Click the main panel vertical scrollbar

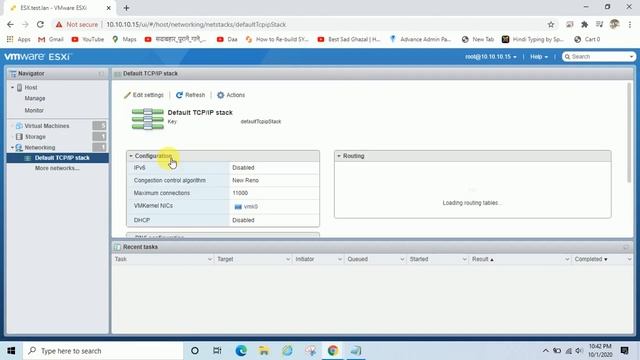[x=629, y=133]
